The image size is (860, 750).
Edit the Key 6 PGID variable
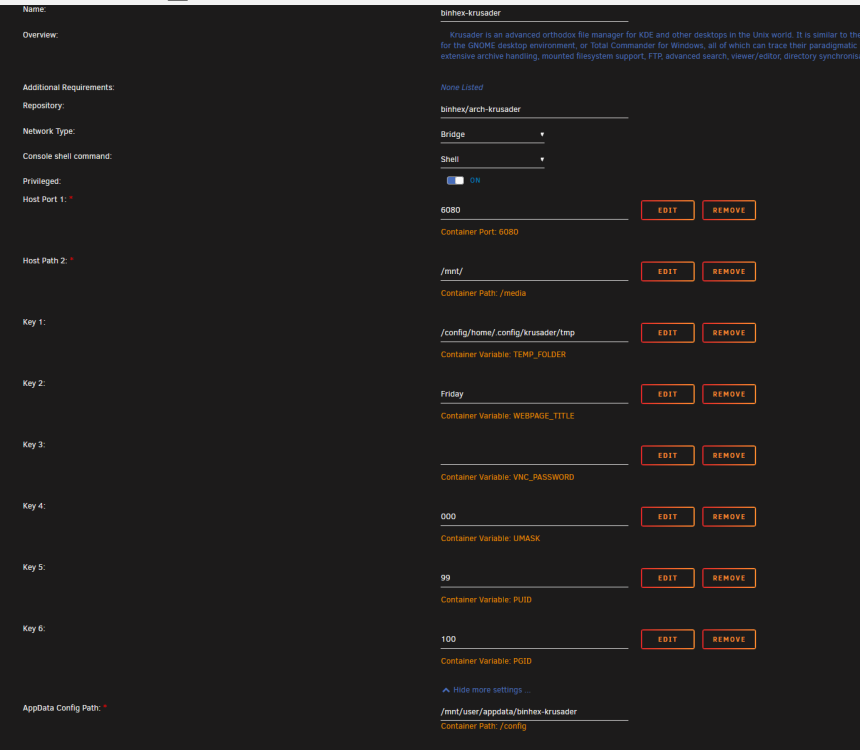click(667, 640)
